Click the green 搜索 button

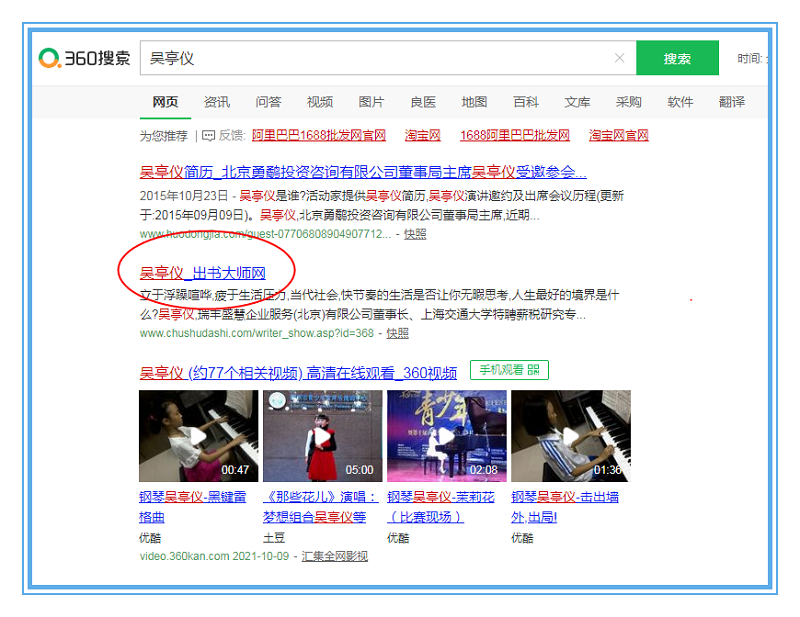point(677,58)
